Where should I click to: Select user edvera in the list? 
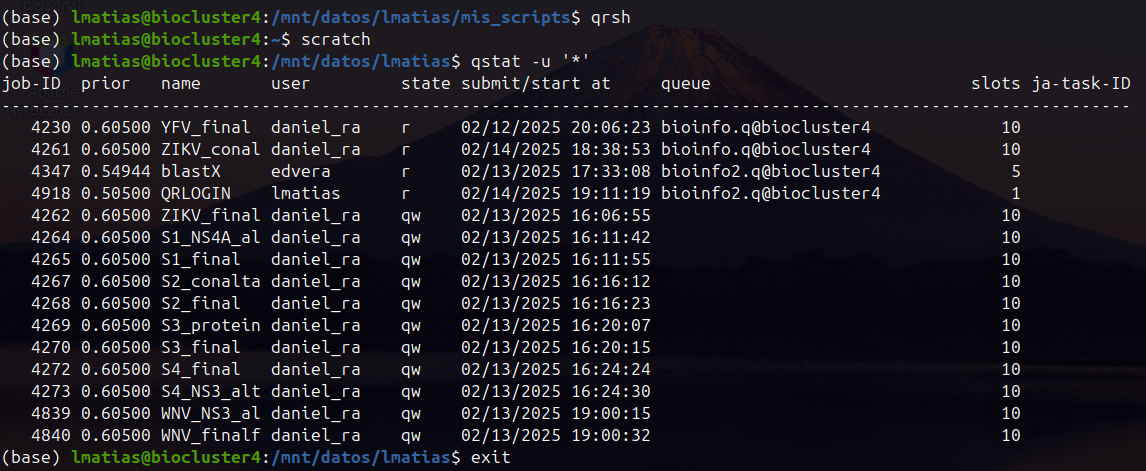(300, 172)
